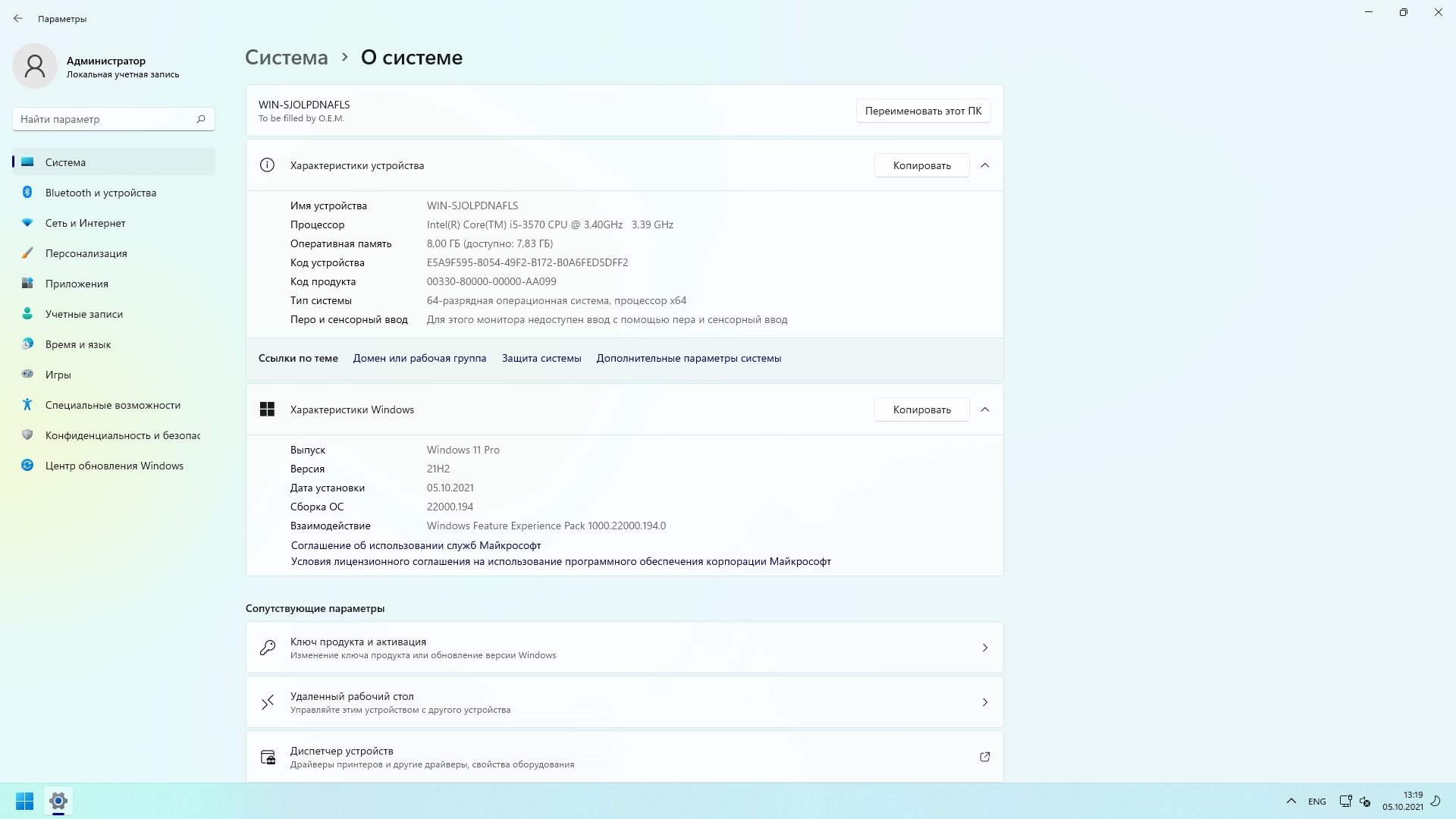Collapse the Windows specifications section
The image size is (1456, 819).
point(984,409)
